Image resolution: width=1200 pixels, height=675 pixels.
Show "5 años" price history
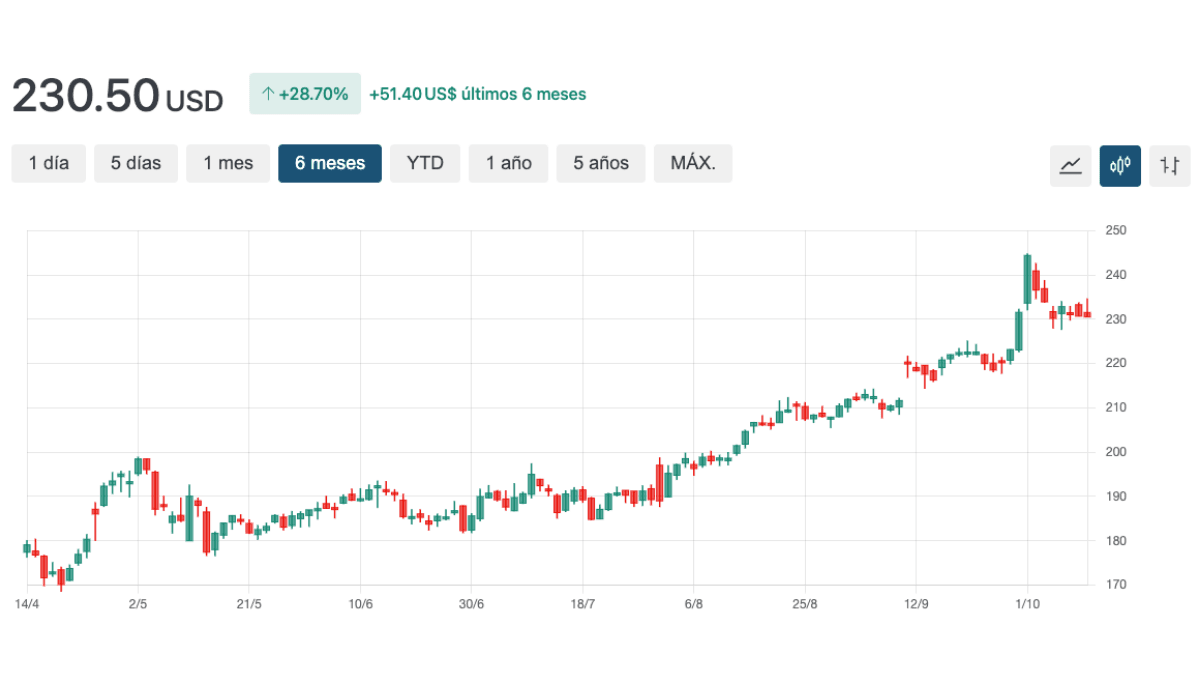(601, 163)
